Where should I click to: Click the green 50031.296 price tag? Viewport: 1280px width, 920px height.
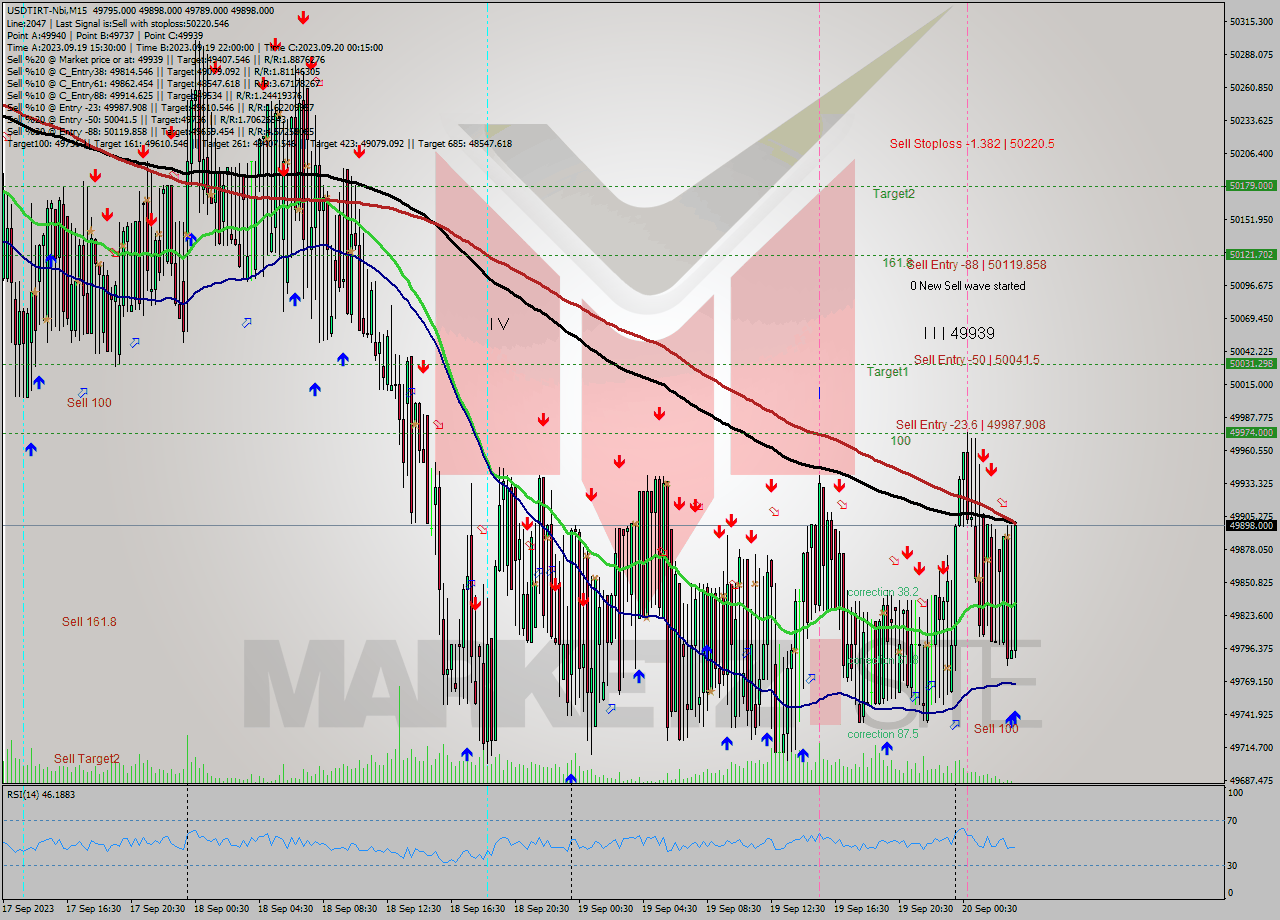(1251, 364)
